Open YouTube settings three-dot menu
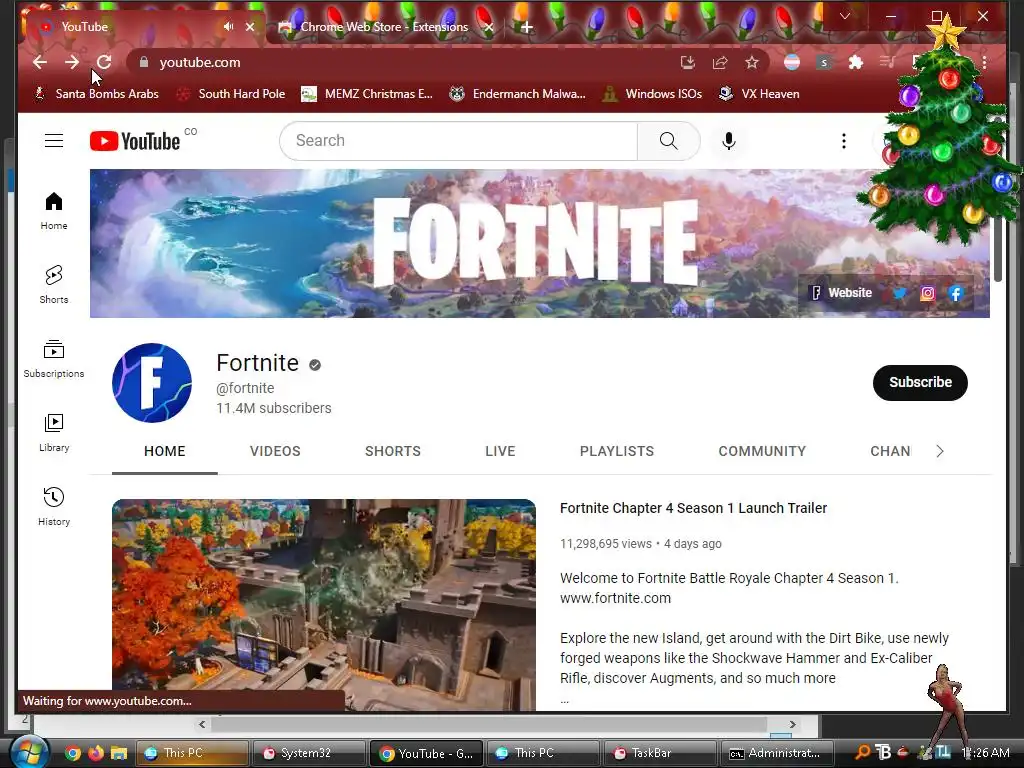Viewport: 1024px width, 768px height. 844,140
